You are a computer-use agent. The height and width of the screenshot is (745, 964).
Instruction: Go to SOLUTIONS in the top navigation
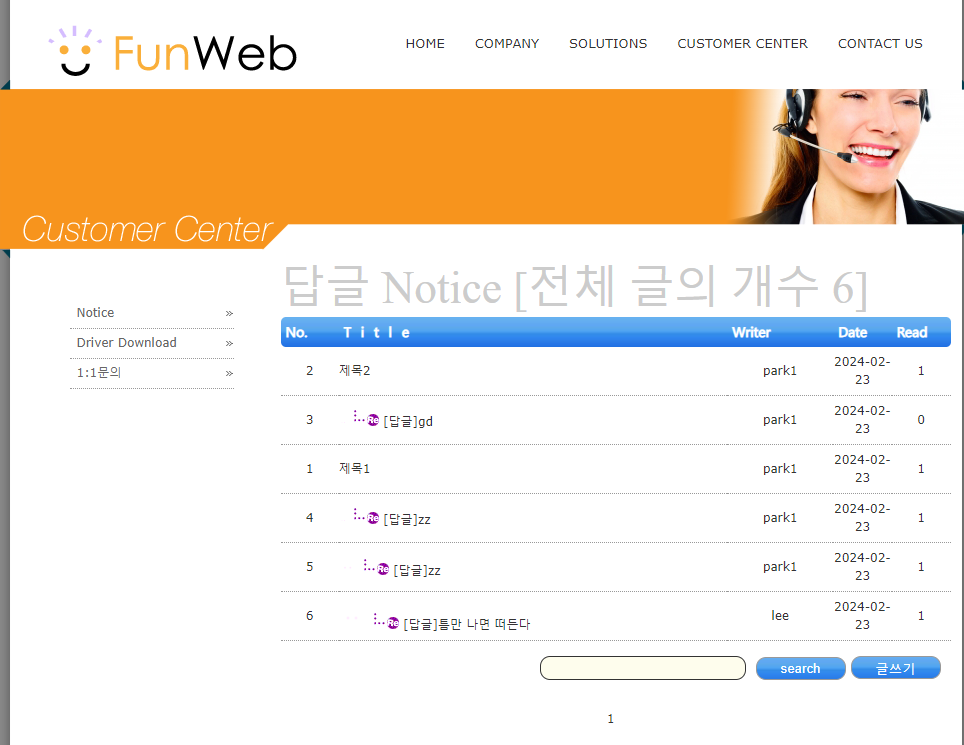[x=608, y=44]
